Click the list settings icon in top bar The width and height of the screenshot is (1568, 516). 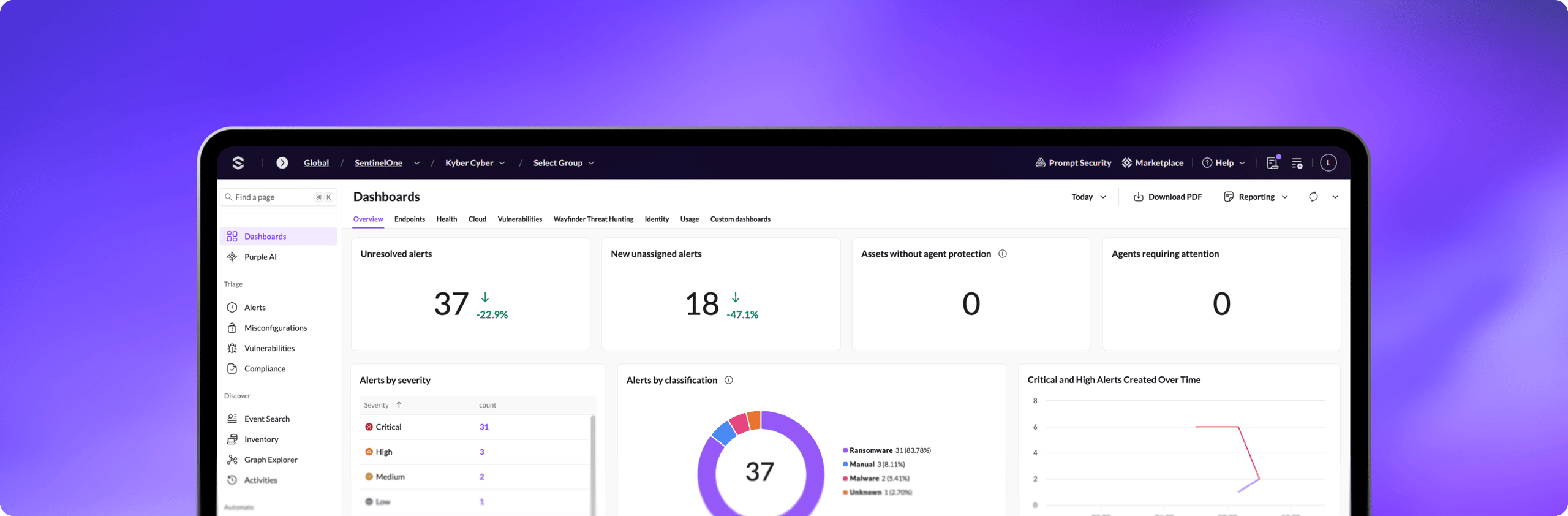coord(1297,163)
